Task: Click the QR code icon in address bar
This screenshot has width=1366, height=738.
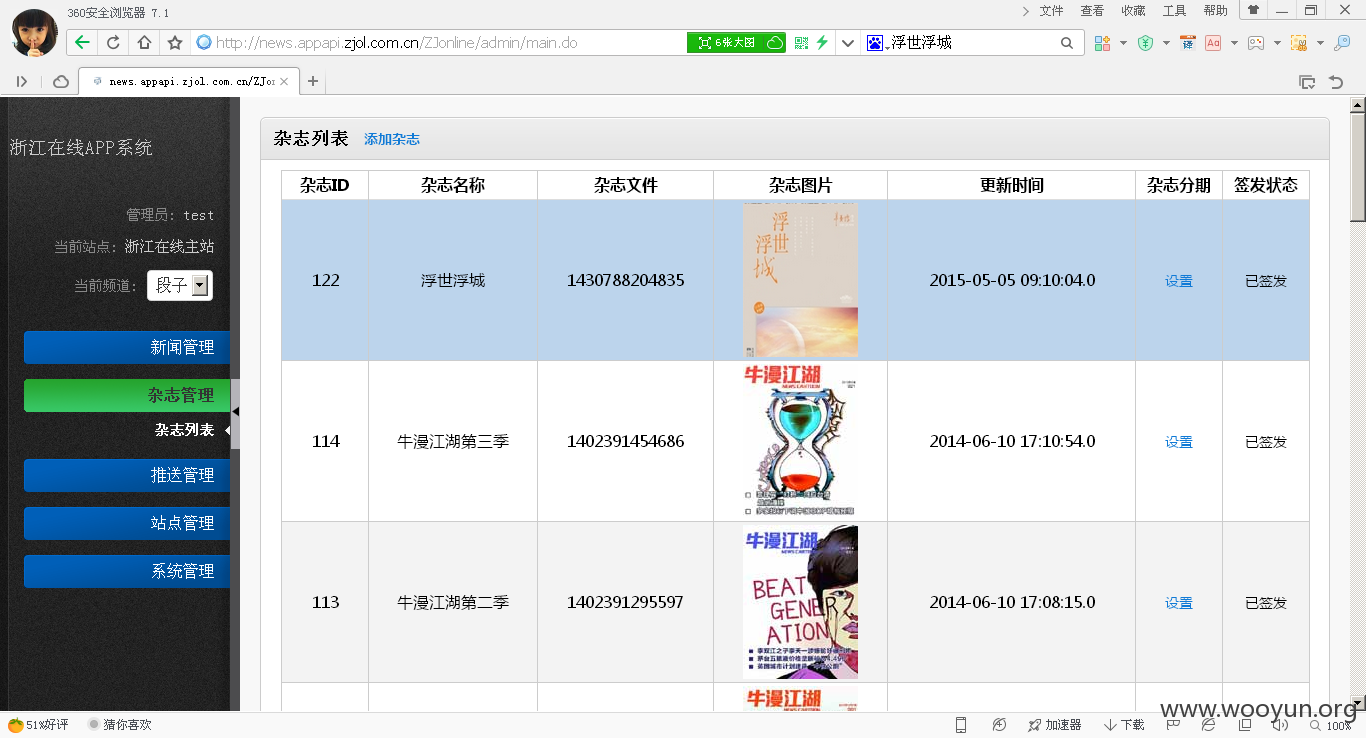Action: (801, 43)
